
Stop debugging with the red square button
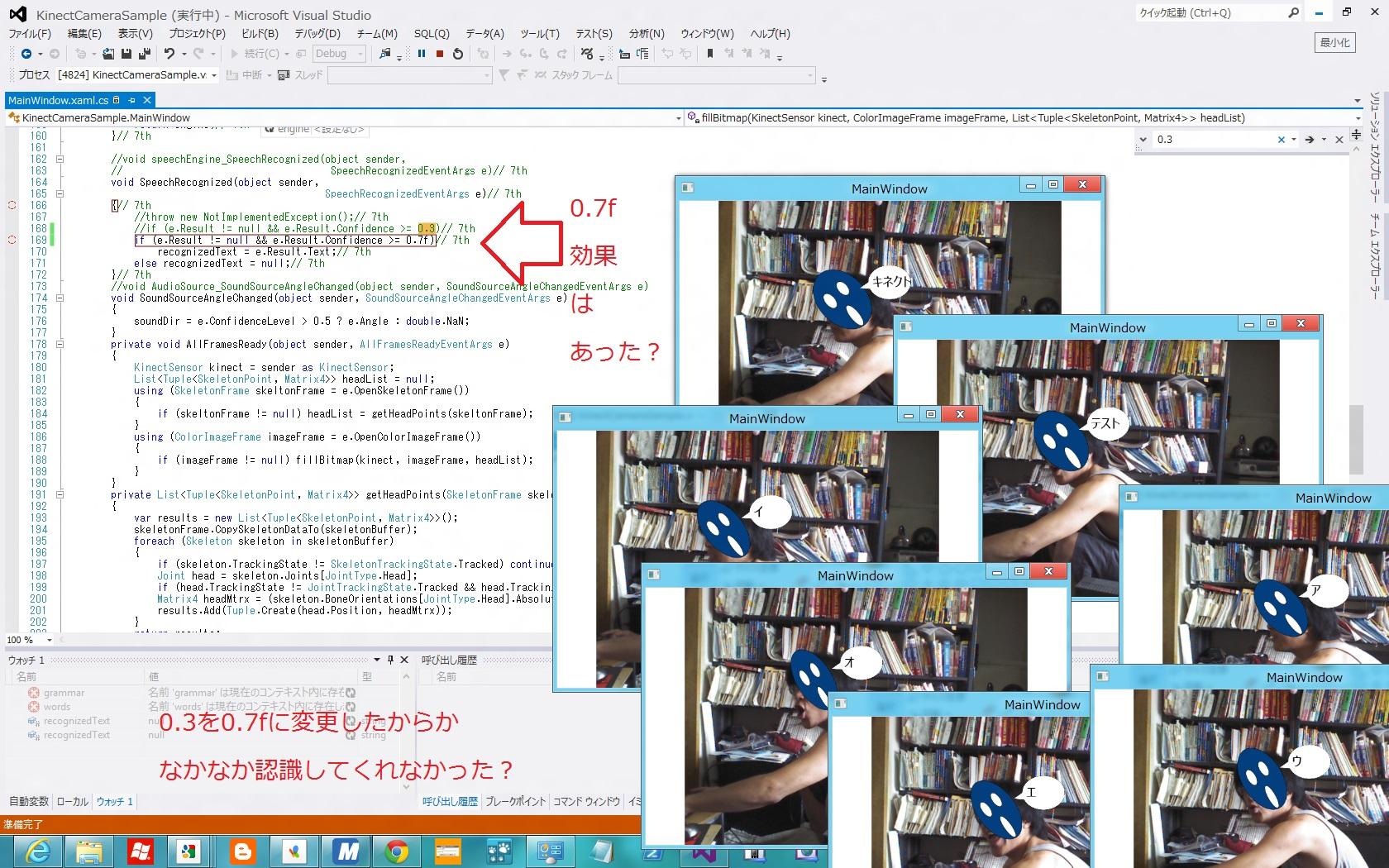[x=440, y=54]
